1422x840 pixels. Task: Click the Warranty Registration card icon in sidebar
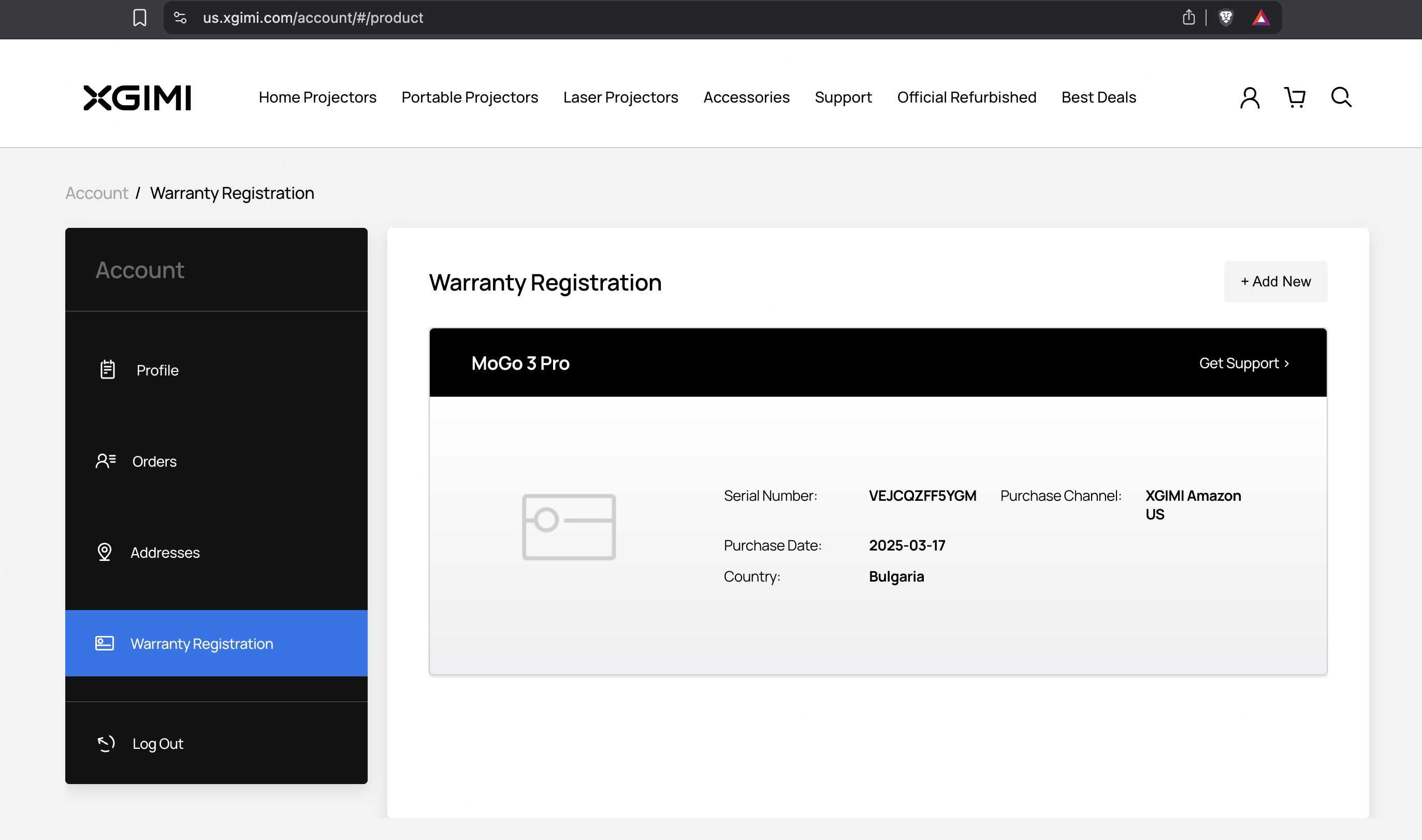[104, 643]
